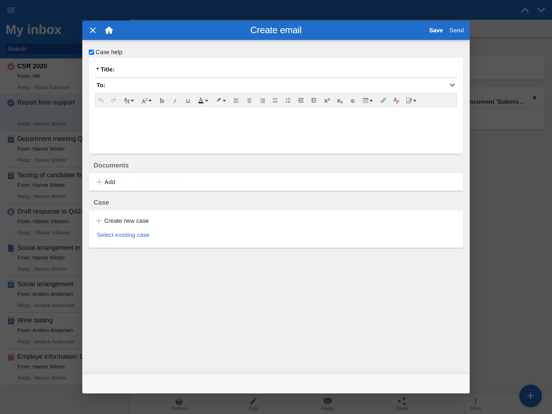Align text right

coord(262,101)
